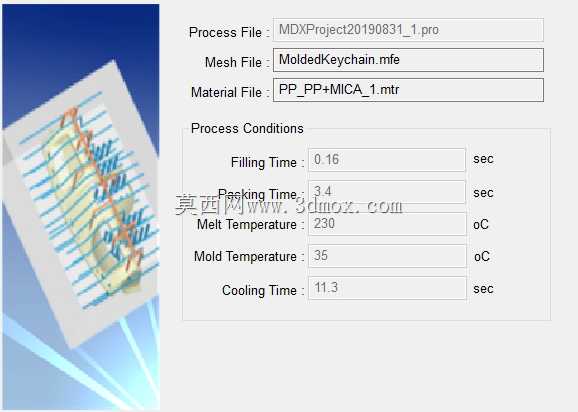Click the 'sec' unit beside Packing Time

coord(483,193)
